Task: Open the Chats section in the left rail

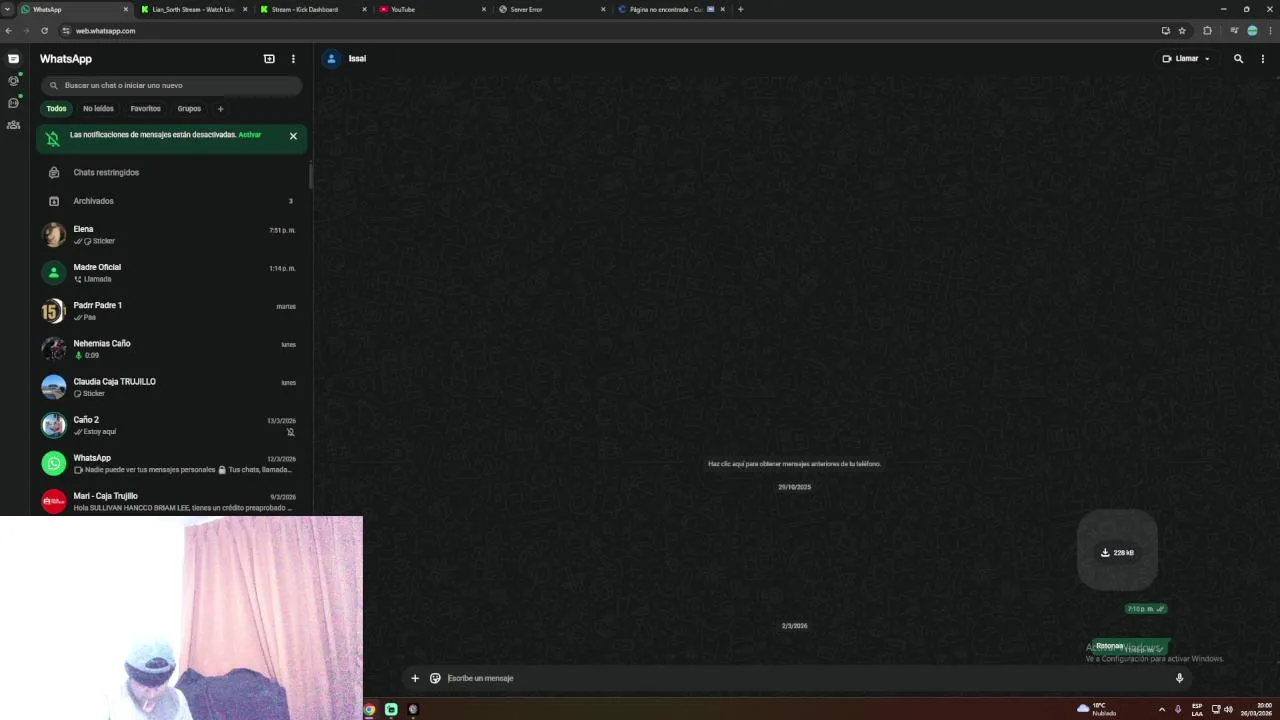Action: [x=13, y=59]
